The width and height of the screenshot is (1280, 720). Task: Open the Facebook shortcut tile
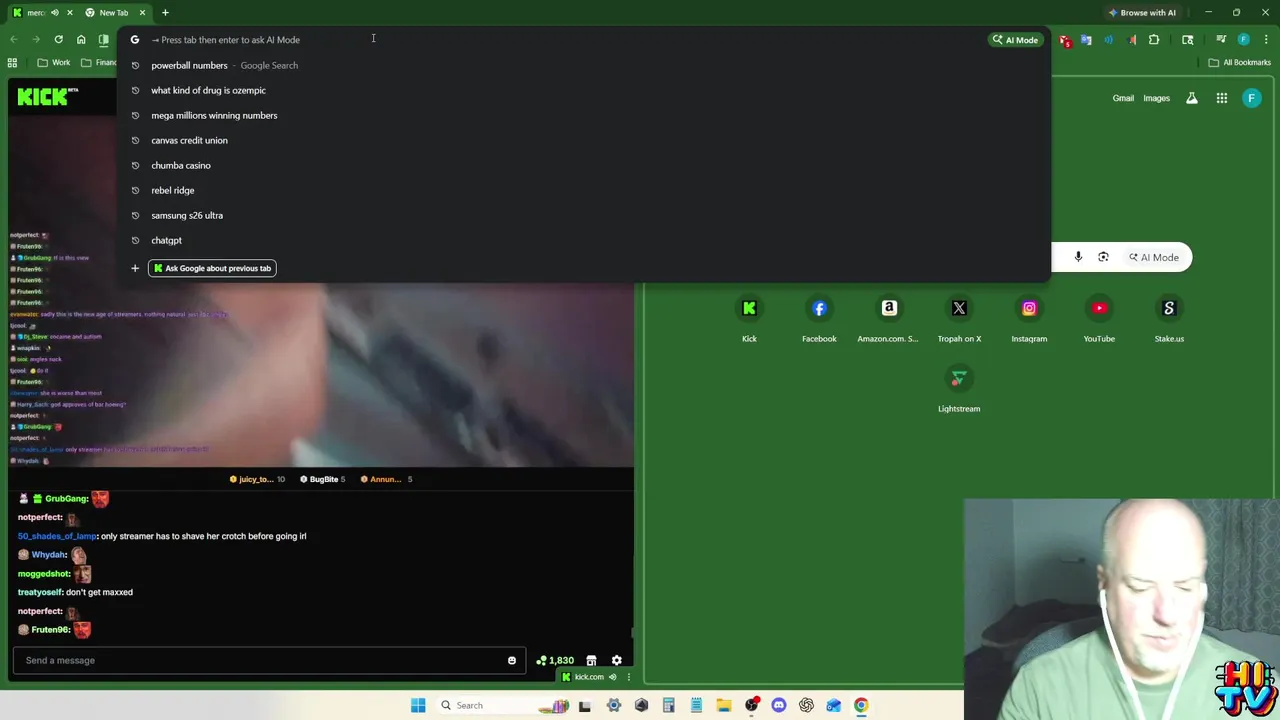[x=819, y=319]
